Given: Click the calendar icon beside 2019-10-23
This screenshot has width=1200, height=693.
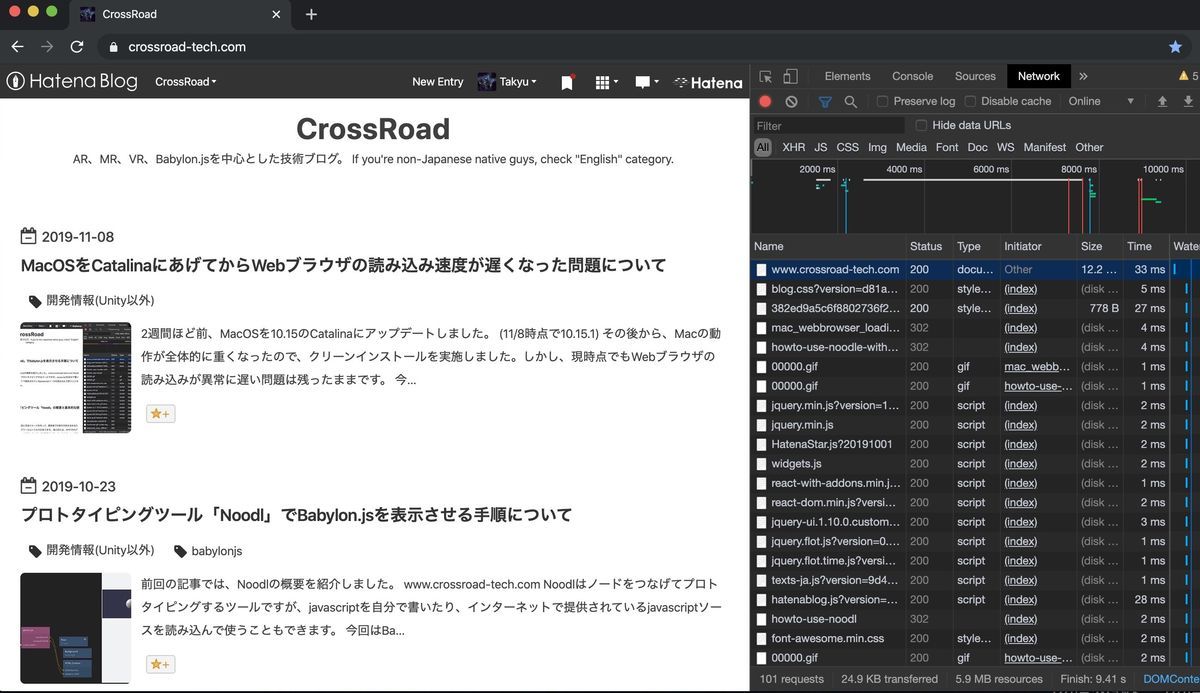Looking at the screenshot, I should click(x=28, y=486).
